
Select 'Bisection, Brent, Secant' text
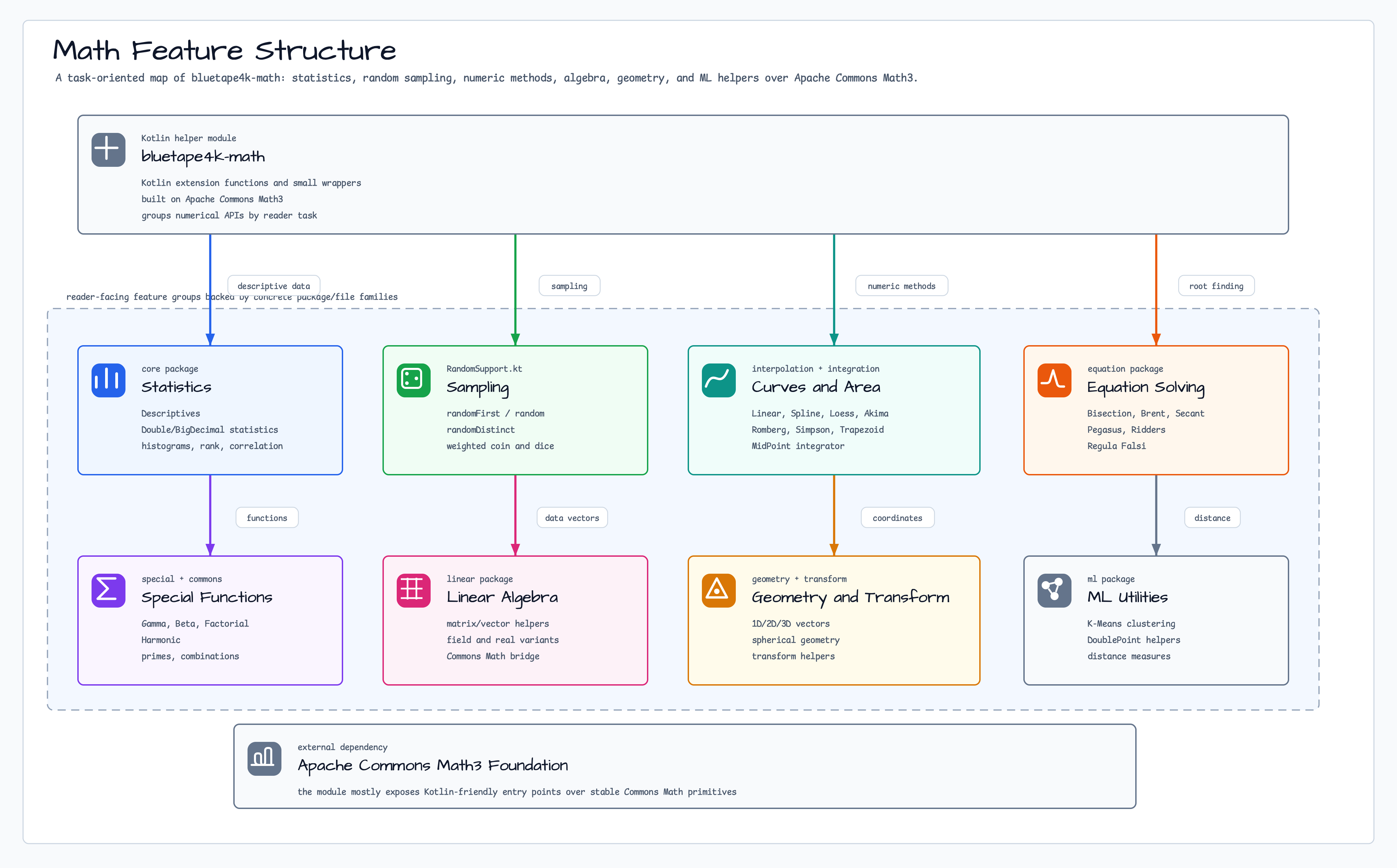coord(1146,413)
